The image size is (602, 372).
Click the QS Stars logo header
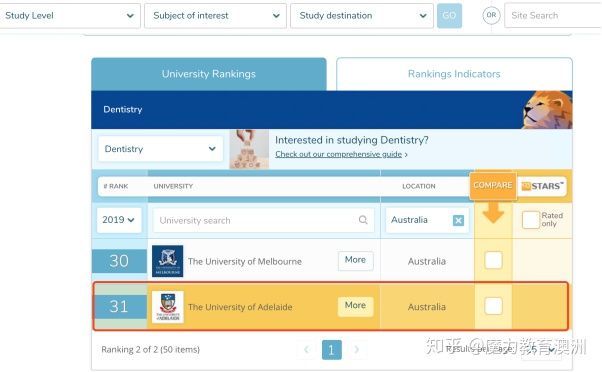(x=542, y=186)
